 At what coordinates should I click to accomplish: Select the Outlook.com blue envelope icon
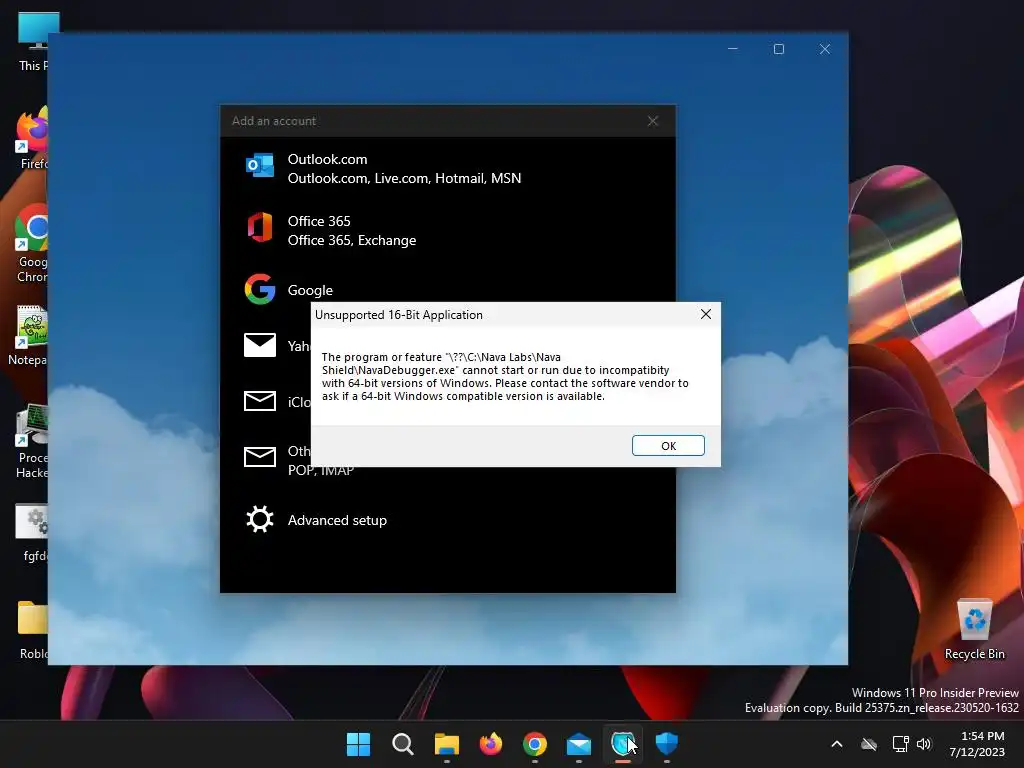point(260,165)
